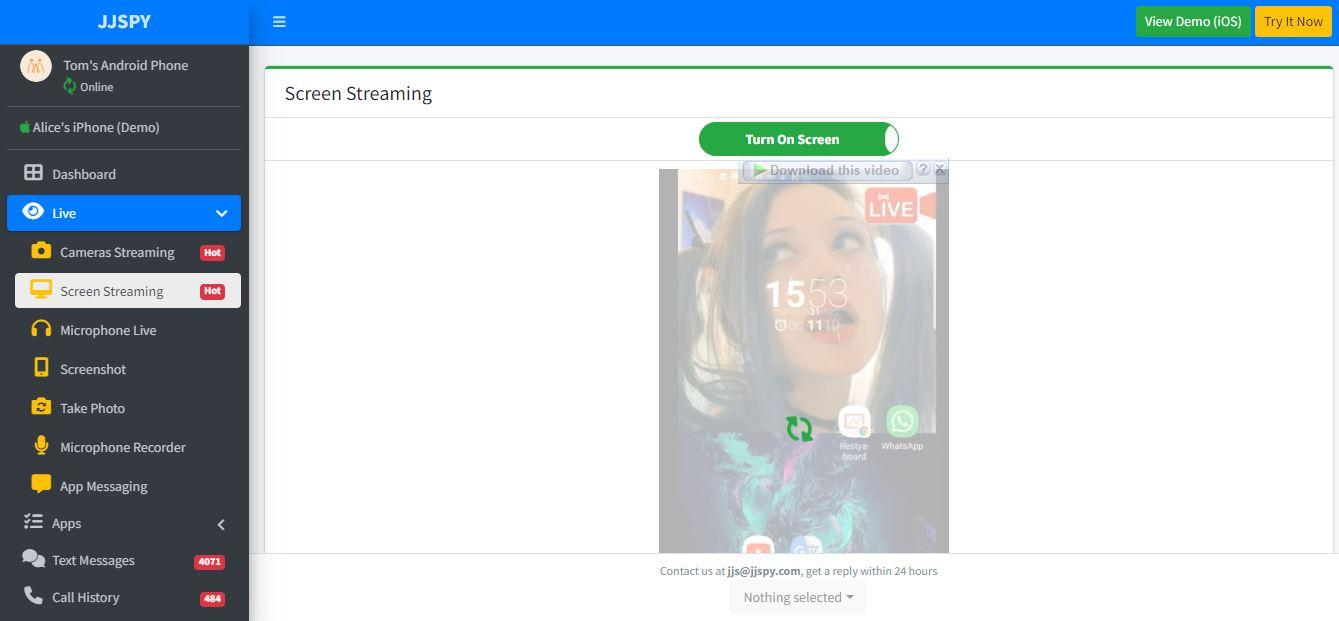Click the green sync icon beside Online

point(69,86)
